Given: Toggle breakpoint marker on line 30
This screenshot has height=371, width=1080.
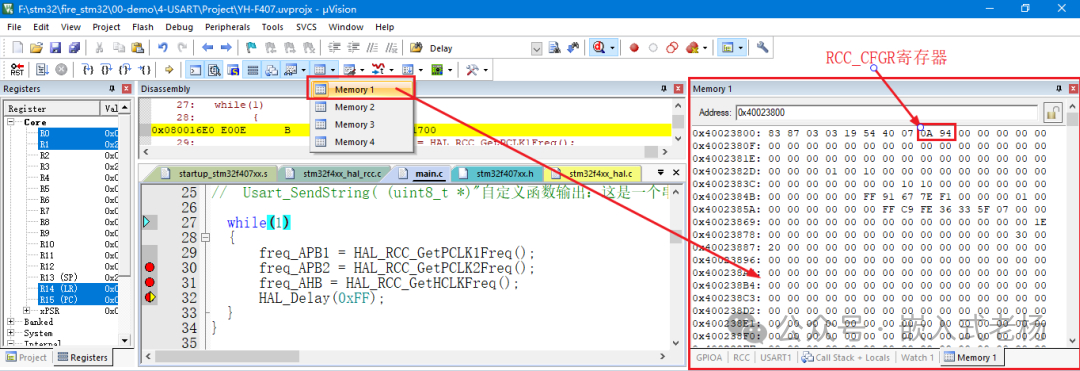Looking at the screenshot, I should tap(149, 267).
